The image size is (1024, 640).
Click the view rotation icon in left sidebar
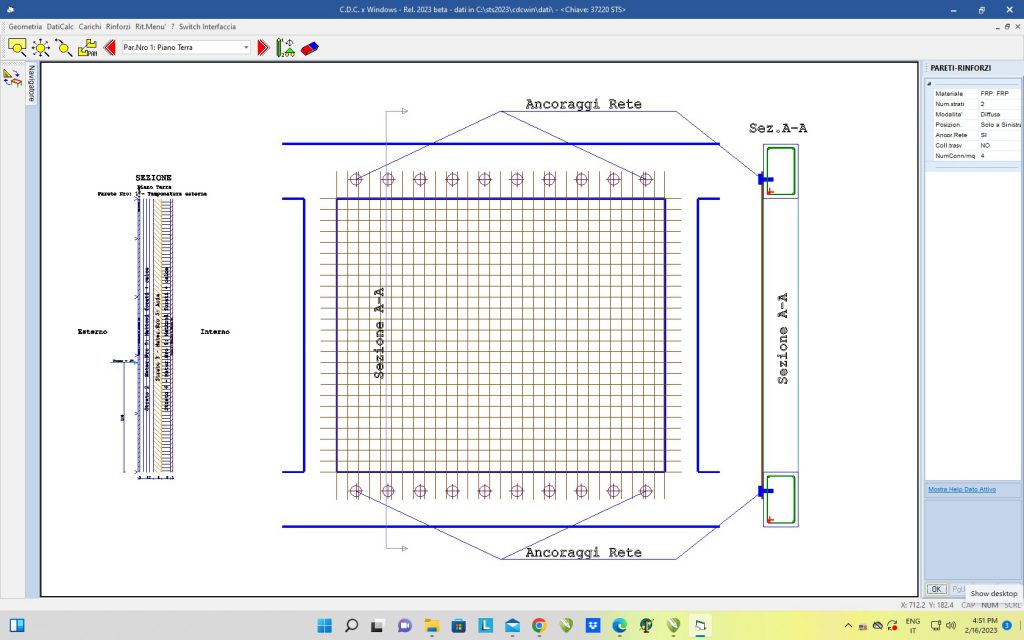tap(12, 77)
